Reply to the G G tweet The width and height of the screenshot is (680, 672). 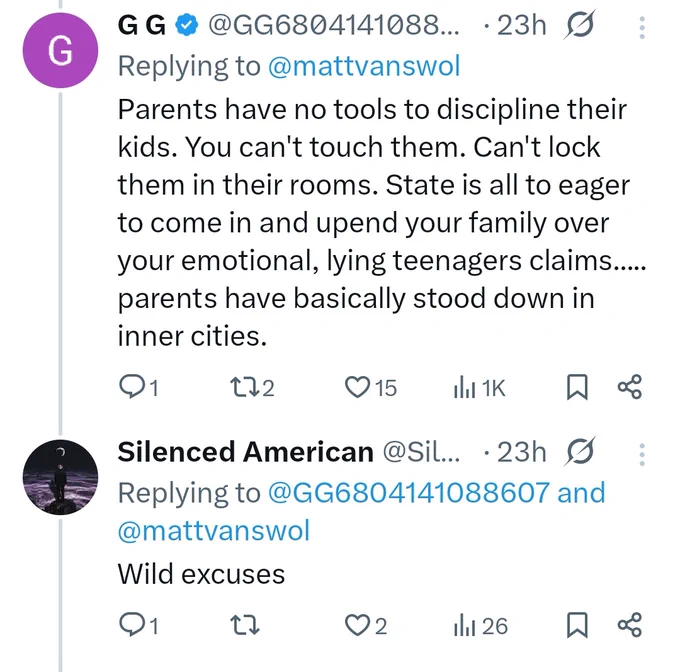[x=139, y=387]
